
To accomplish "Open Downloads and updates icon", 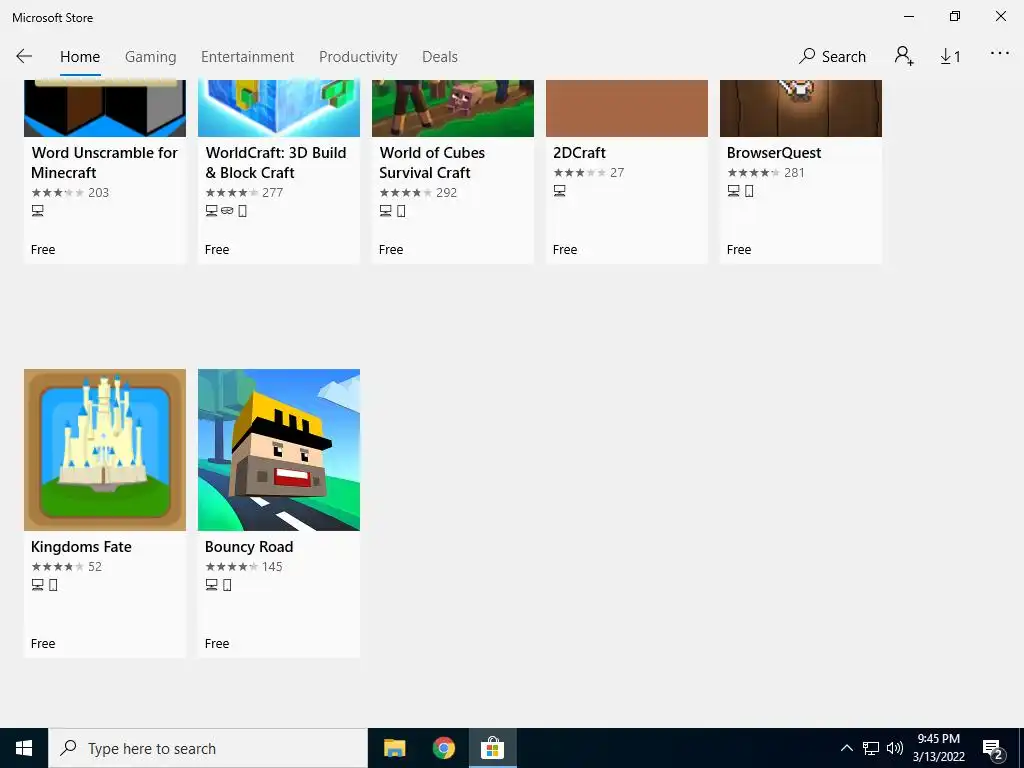I will pyautogui.click(x=950, y=57).
